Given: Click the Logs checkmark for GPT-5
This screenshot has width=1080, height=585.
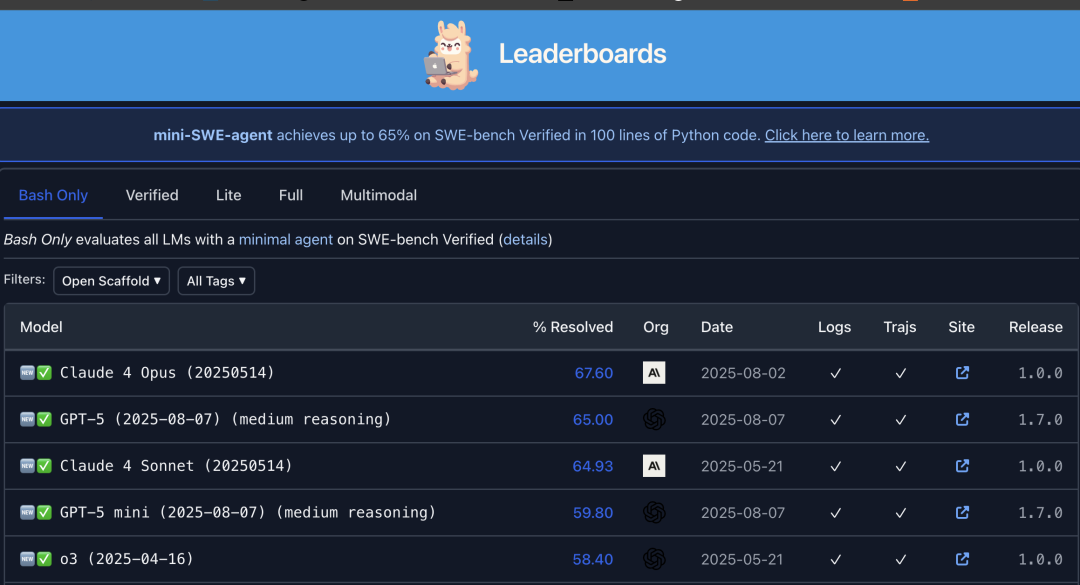Looking at the screenshot, I should point(835,419).
